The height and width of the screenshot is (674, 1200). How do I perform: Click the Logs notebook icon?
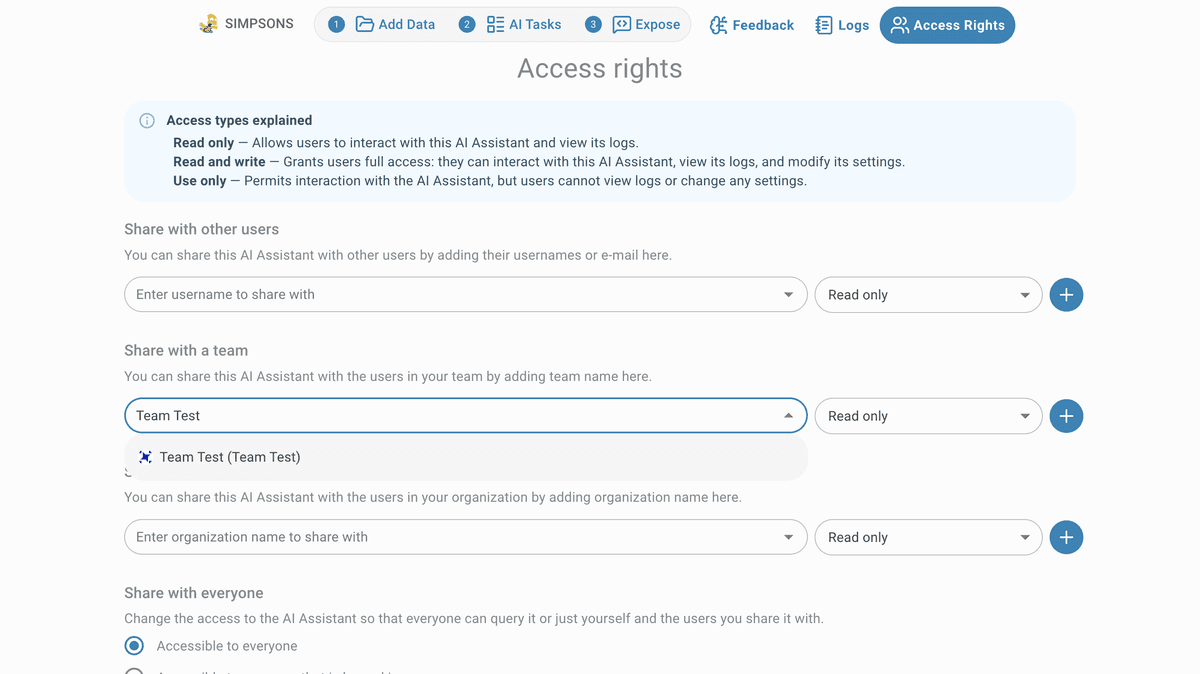824,25
